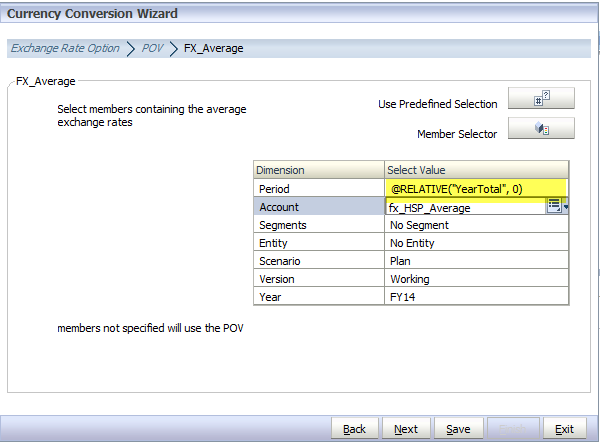The height and width of the screenshot is (443, 600).
Task: Select the FX_Average breadcrumb step
Action: click(214, 49)
